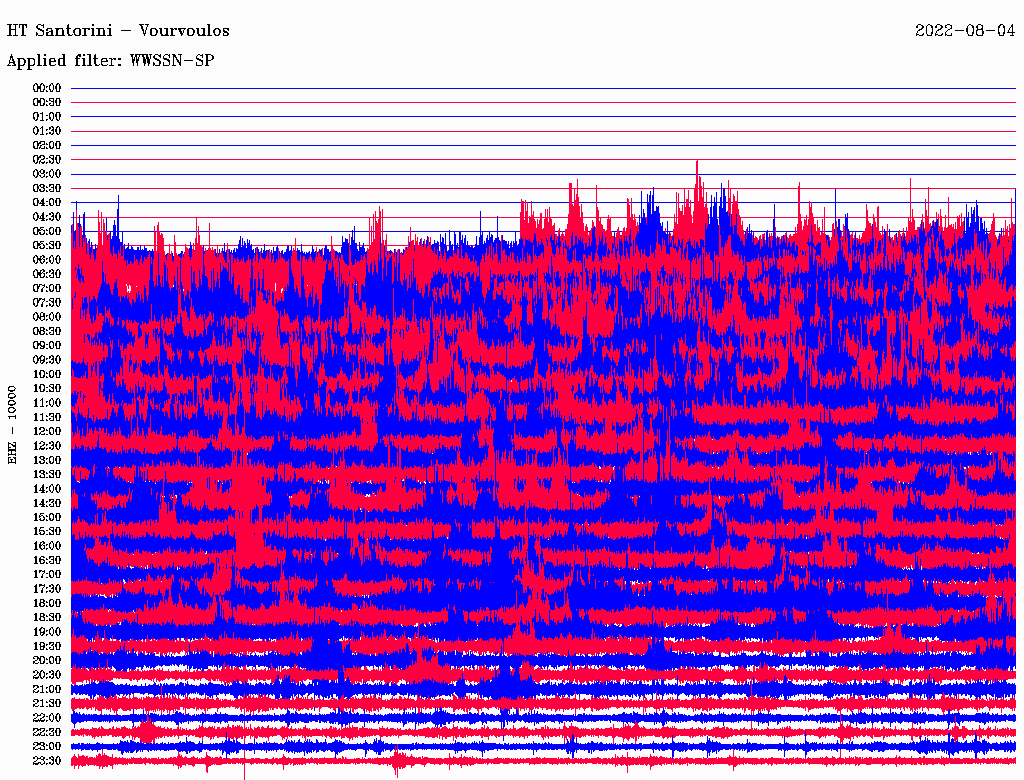
Task: Select the 02:30 time label
Action: (47, 160)
